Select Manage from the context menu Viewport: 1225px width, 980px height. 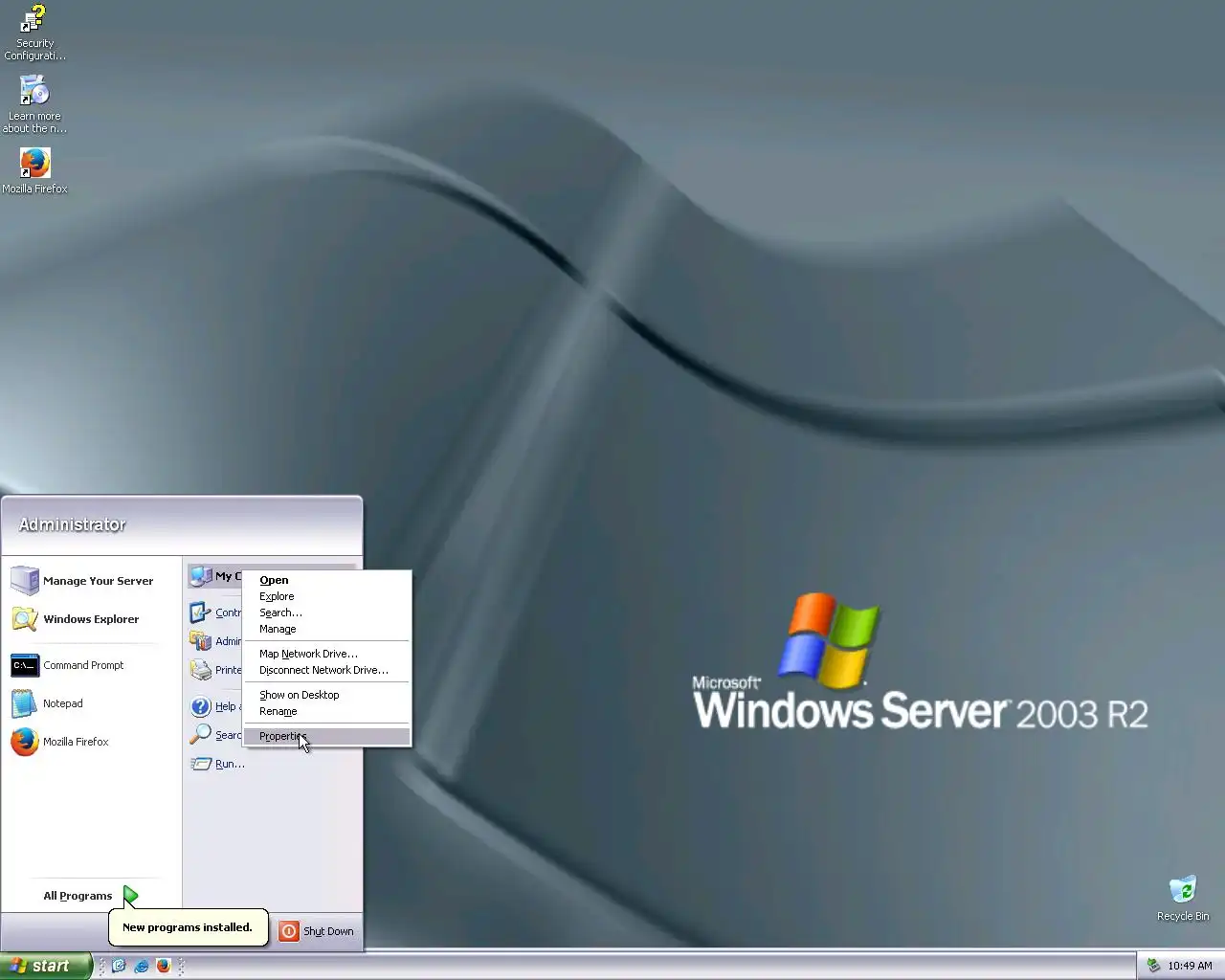tap(326, 629)
